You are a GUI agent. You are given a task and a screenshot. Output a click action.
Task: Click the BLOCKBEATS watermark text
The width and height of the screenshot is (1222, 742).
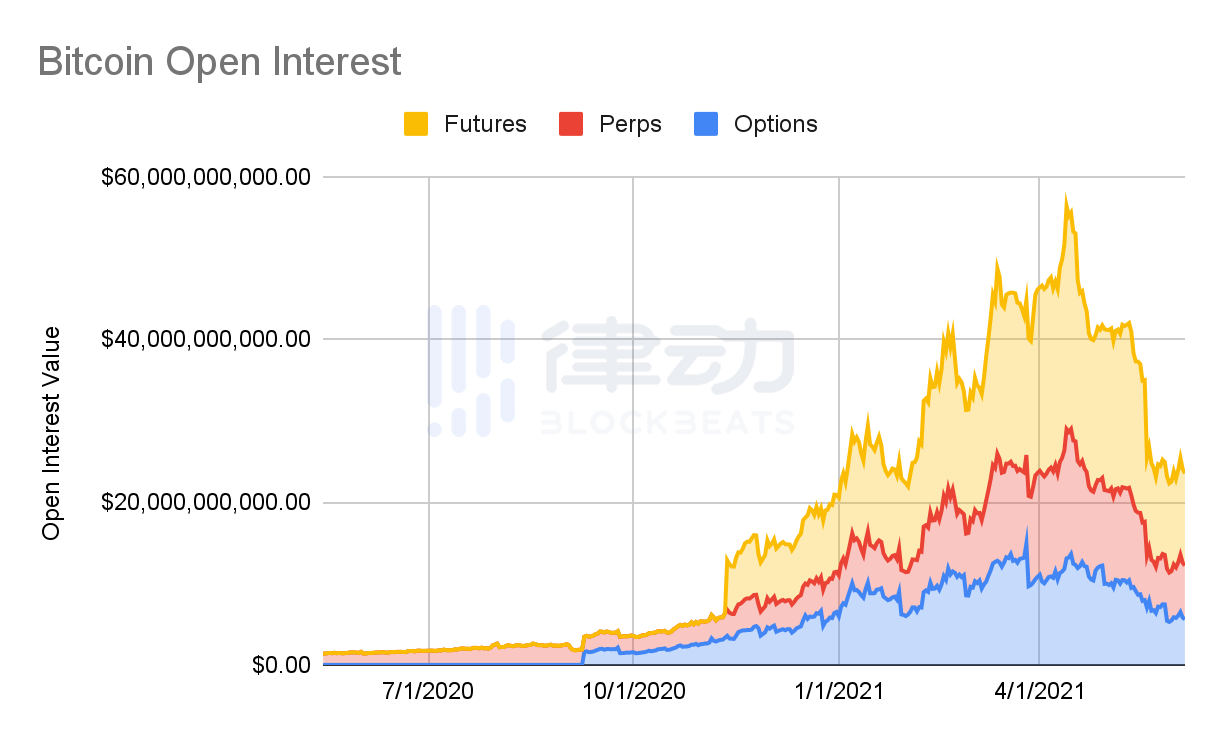click(667, 423)
